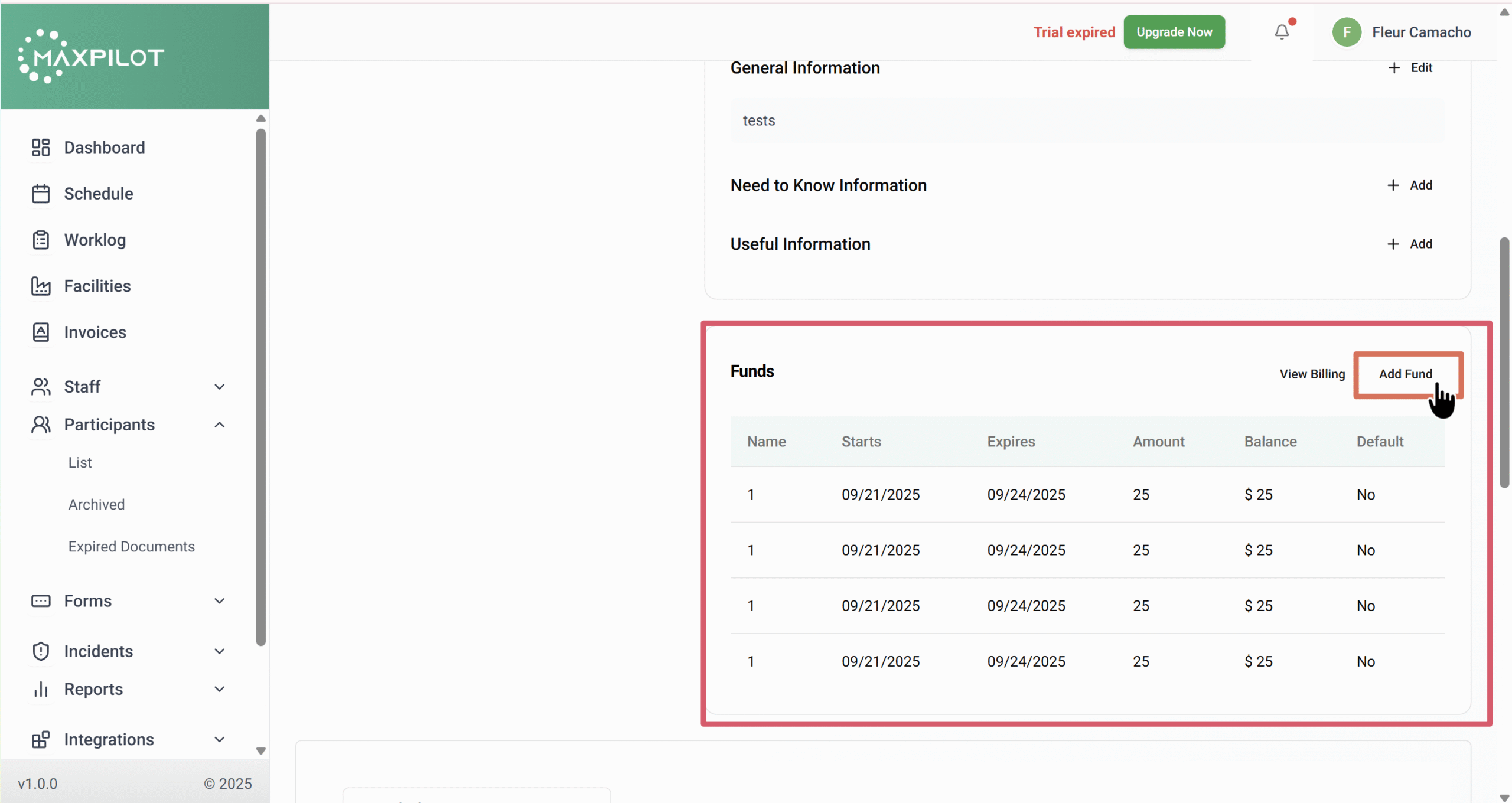Open the View Billing link
This screenshot has width=1512, height=803.
pyautogui.click(x=1312, y=374)
